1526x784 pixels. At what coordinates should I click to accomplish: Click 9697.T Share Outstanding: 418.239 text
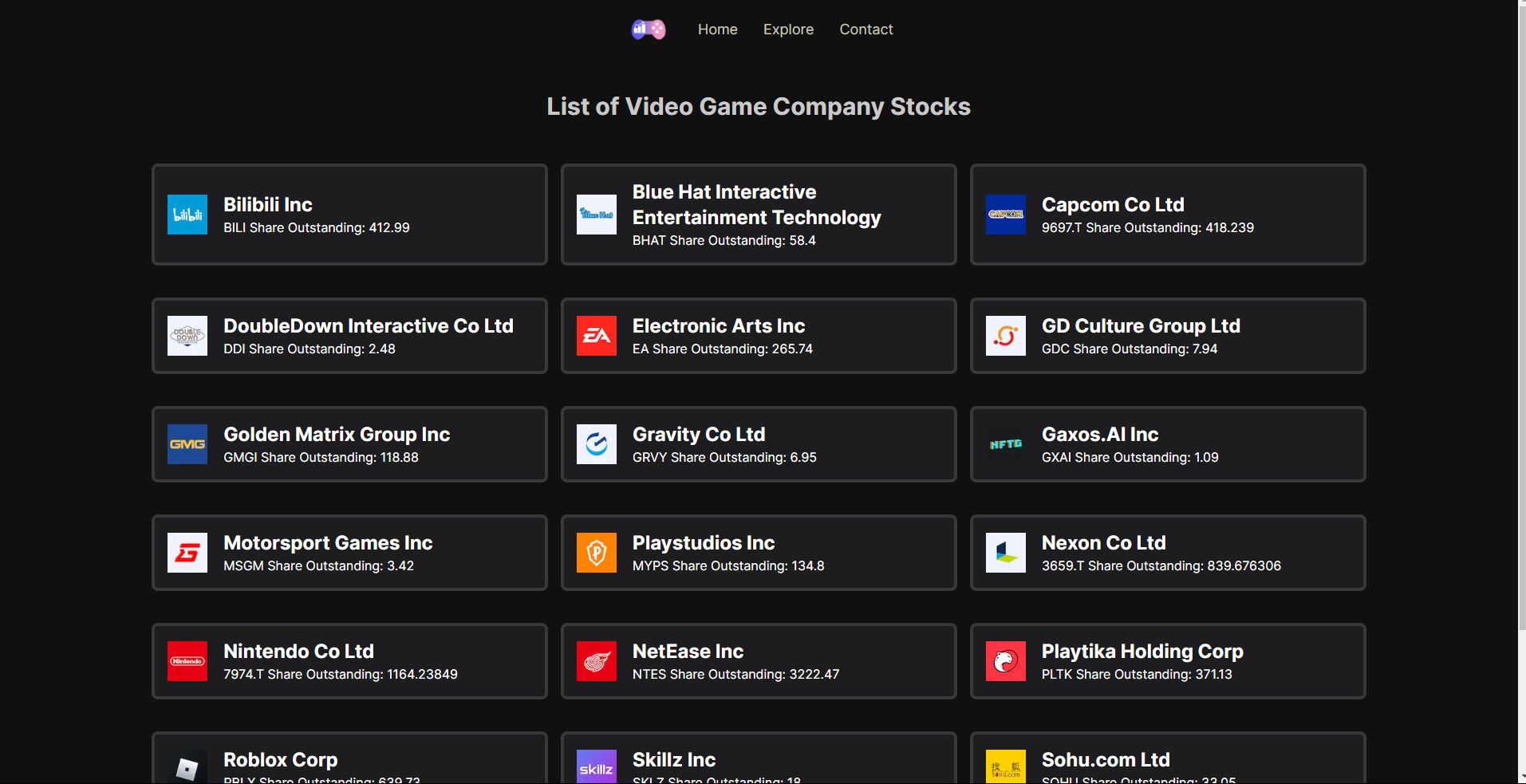[1148, 228]
